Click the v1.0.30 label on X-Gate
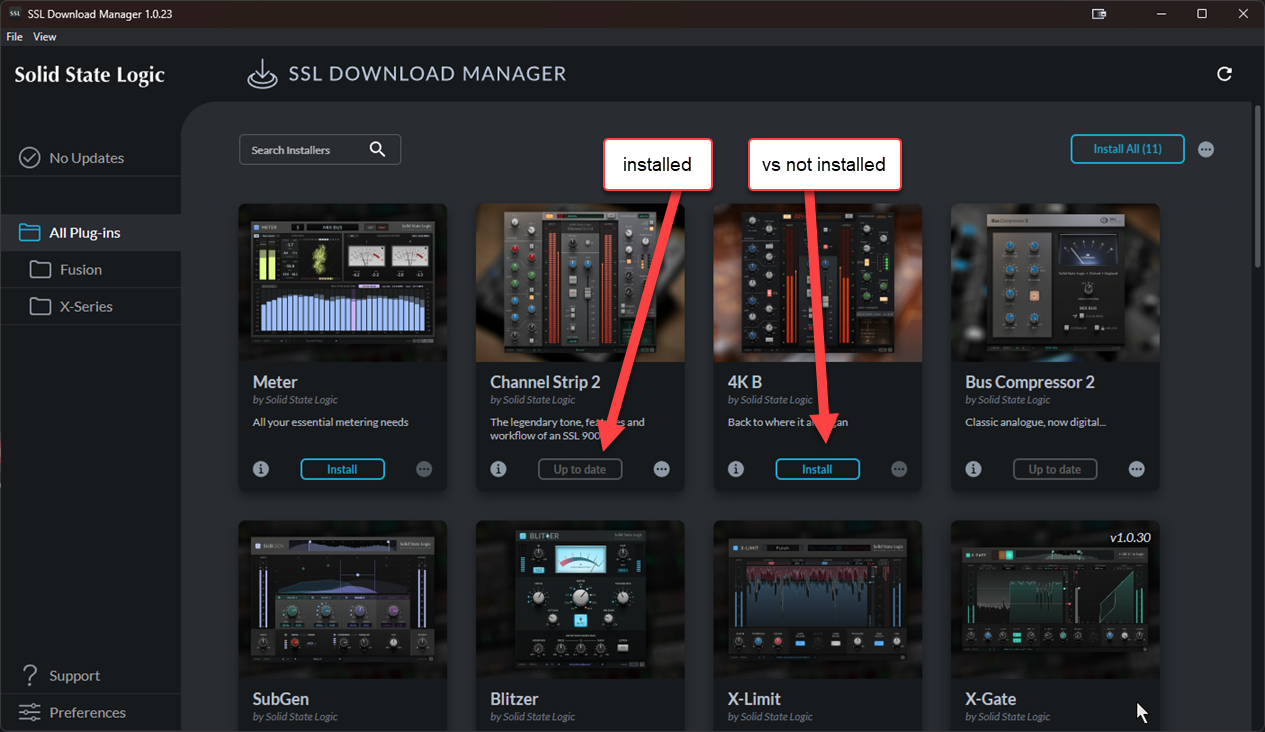Viewport: 1265px width, 732px height. 1130,537
